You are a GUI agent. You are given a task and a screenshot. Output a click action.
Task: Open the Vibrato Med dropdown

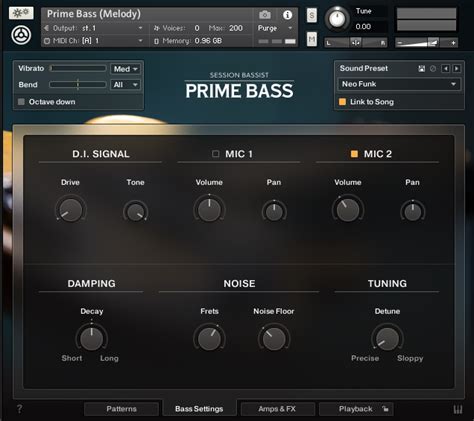click(x=125, y=69)
